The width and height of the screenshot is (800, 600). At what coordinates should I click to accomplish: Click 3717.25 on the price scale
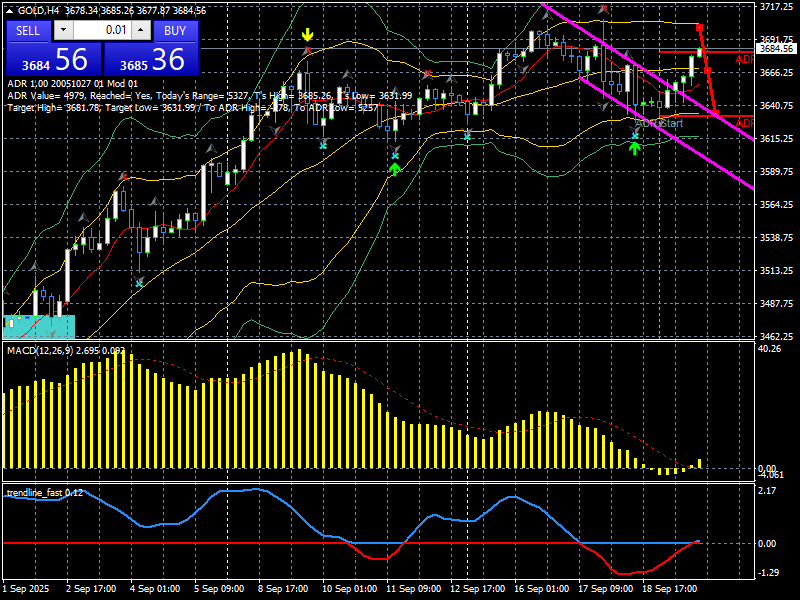coord(776,6)
